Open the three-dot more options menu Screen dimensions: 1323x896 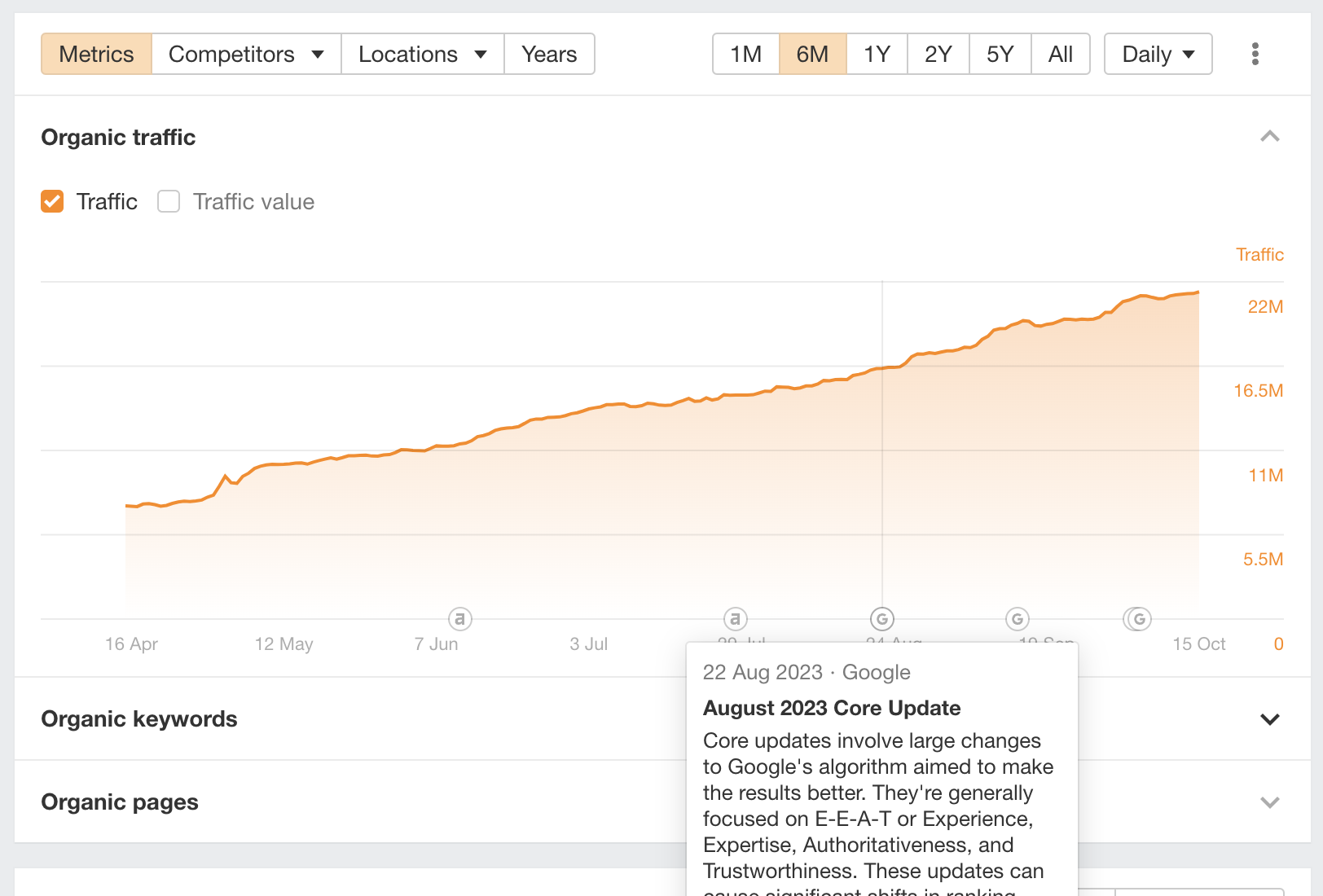[1255, 54]
